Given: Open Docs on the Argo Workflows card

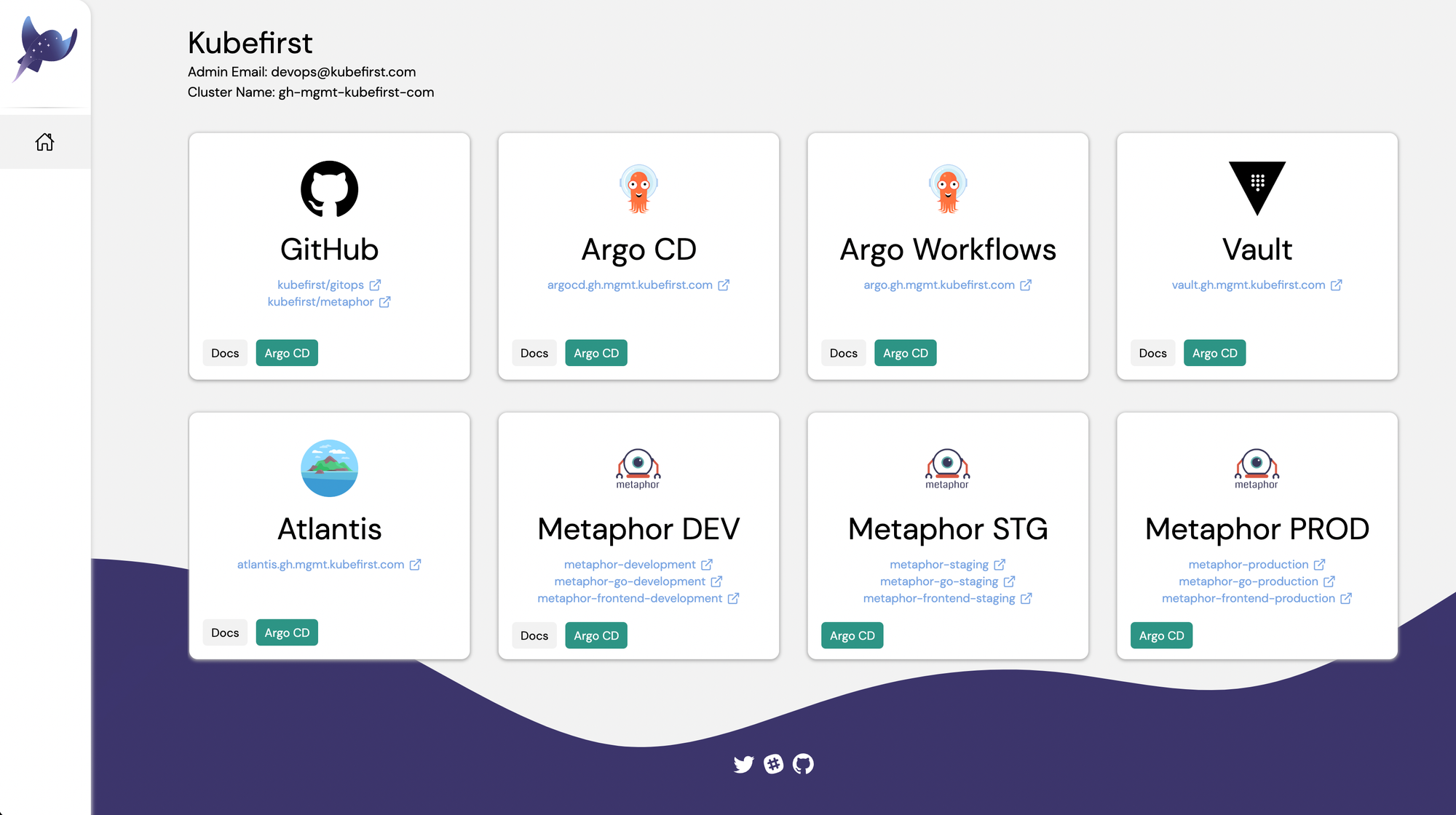Looking at the screenshot, I should (x=844, y=353).
